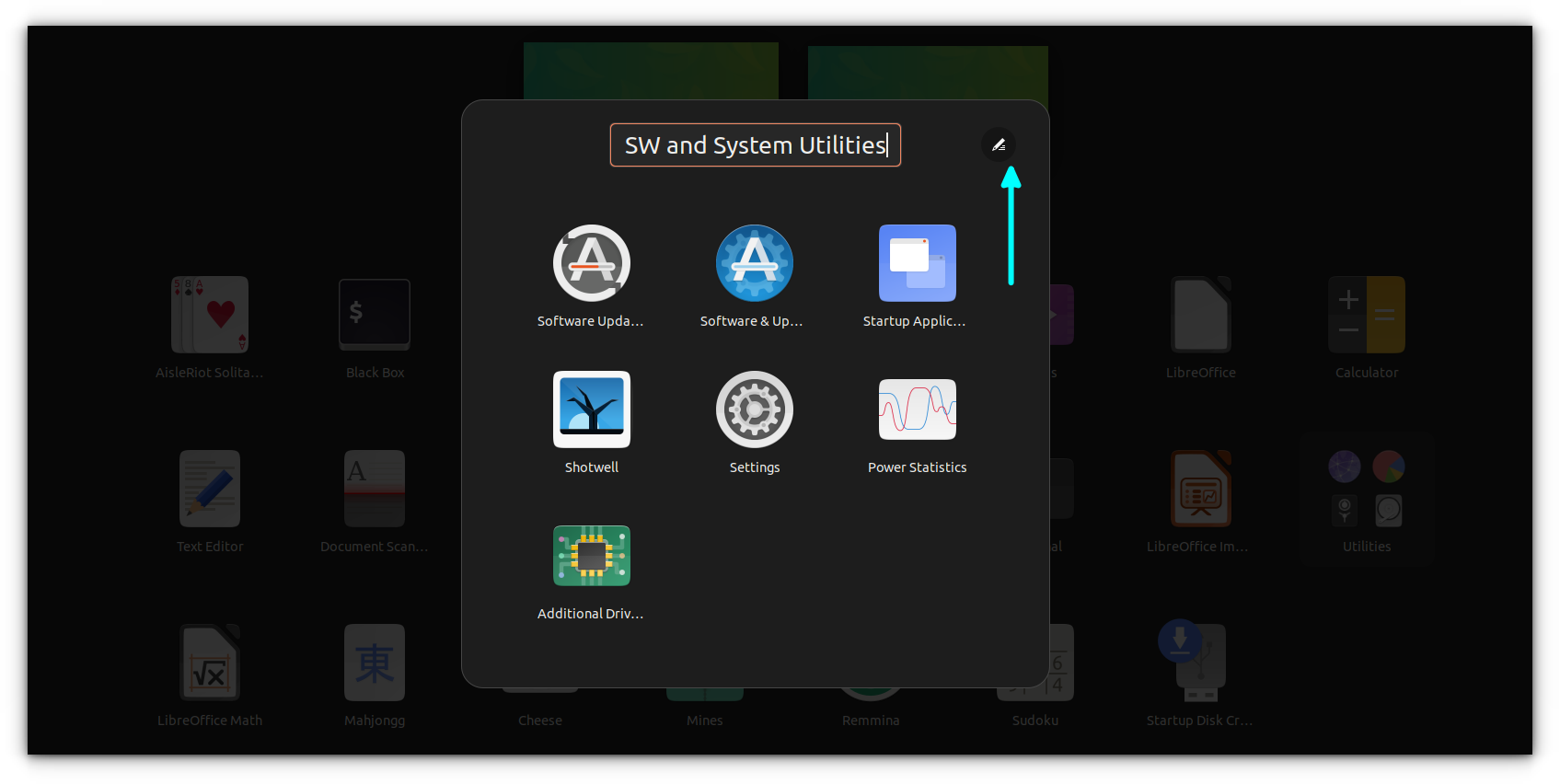Viewport: 1560px width, 784px height.
Task: Open Power Statistics graph icon
Action: [917, 409]
